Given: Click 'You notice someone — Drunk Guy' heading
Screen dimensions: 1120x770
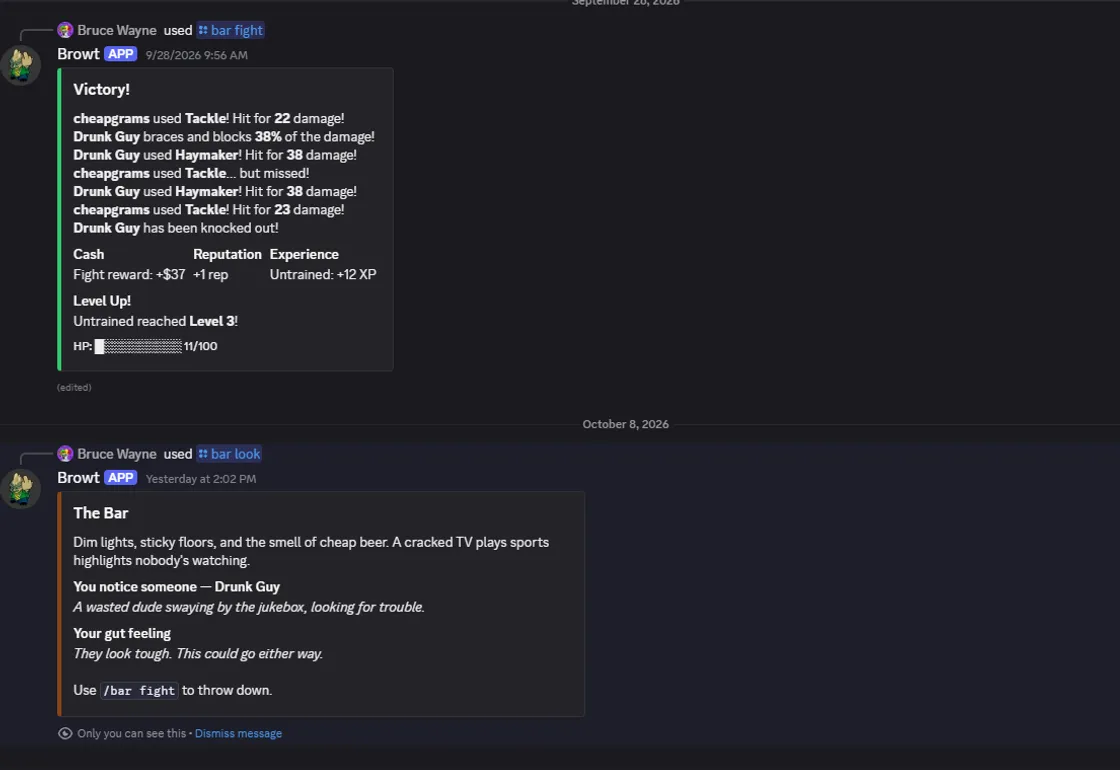Looking at the screenshot, I should [x=176, y=586].
